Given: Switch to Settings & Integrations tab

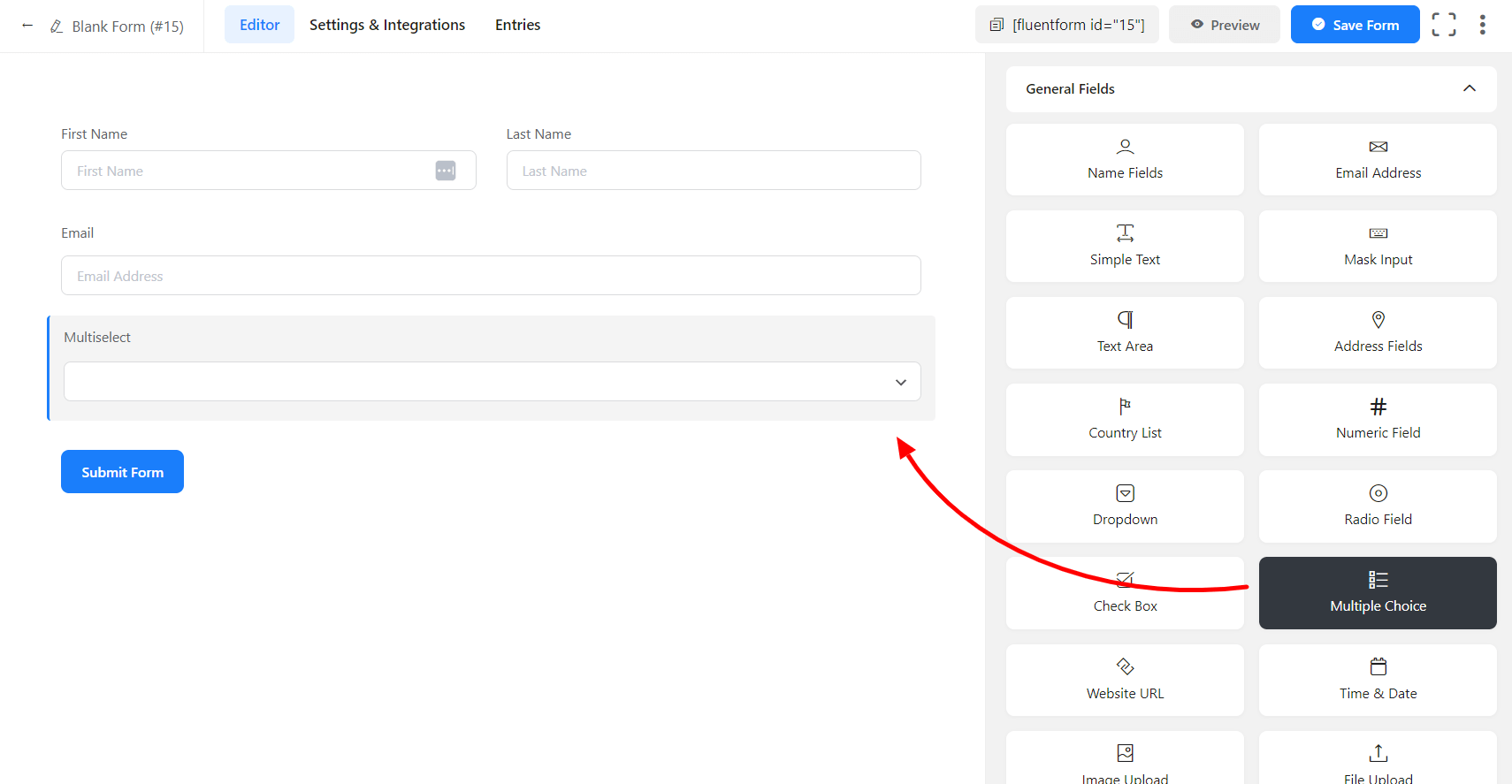Looking at the screenshot, I should (x=387, y=25).
